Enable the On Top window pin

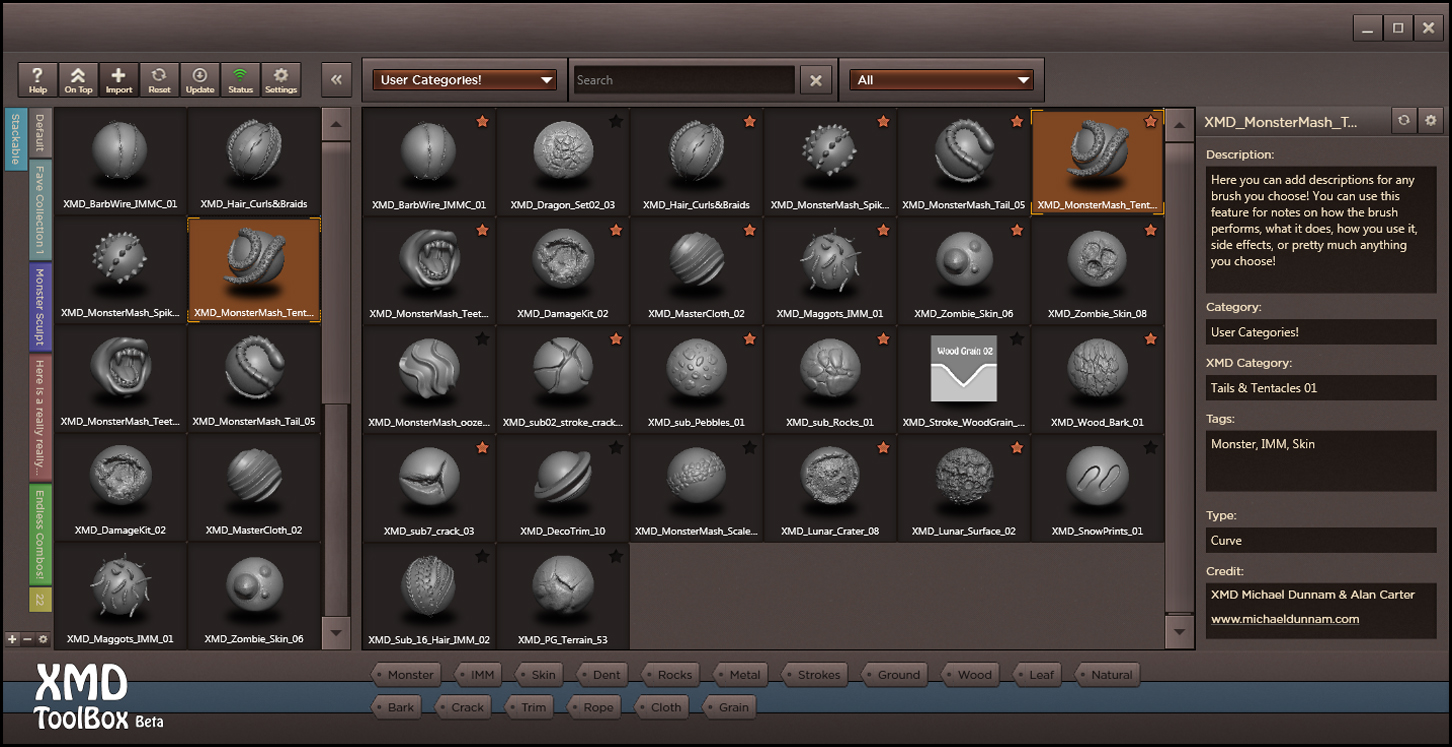pos(78,79)
